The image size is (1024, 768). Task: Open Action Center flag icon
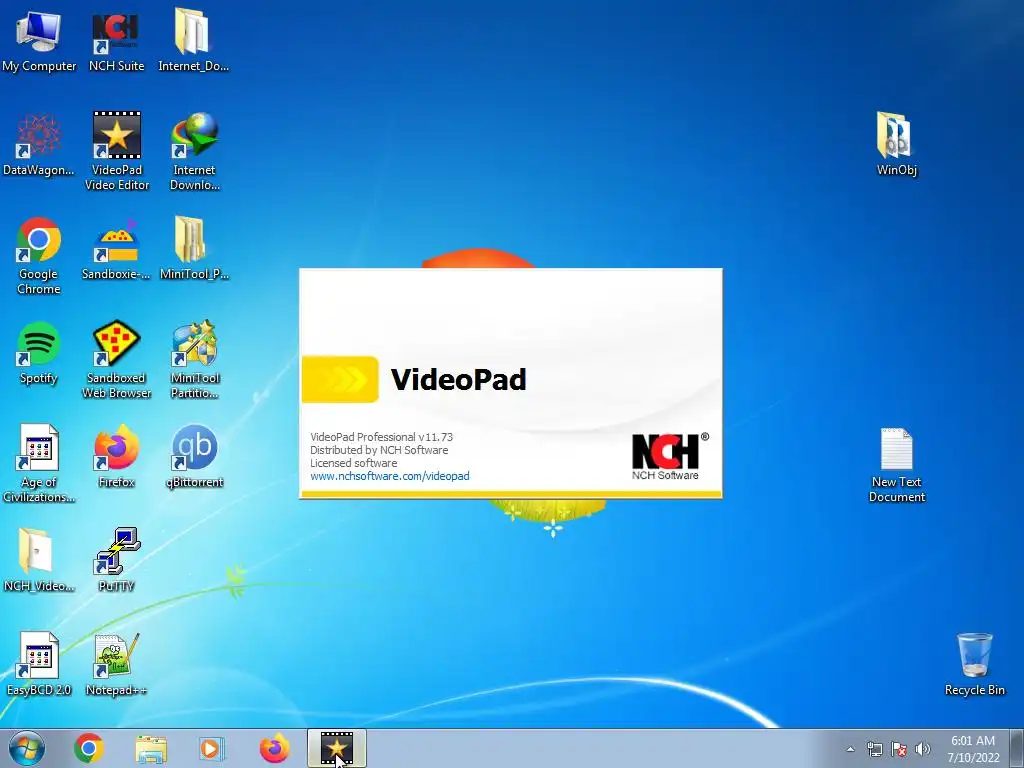tap(899, 749)
